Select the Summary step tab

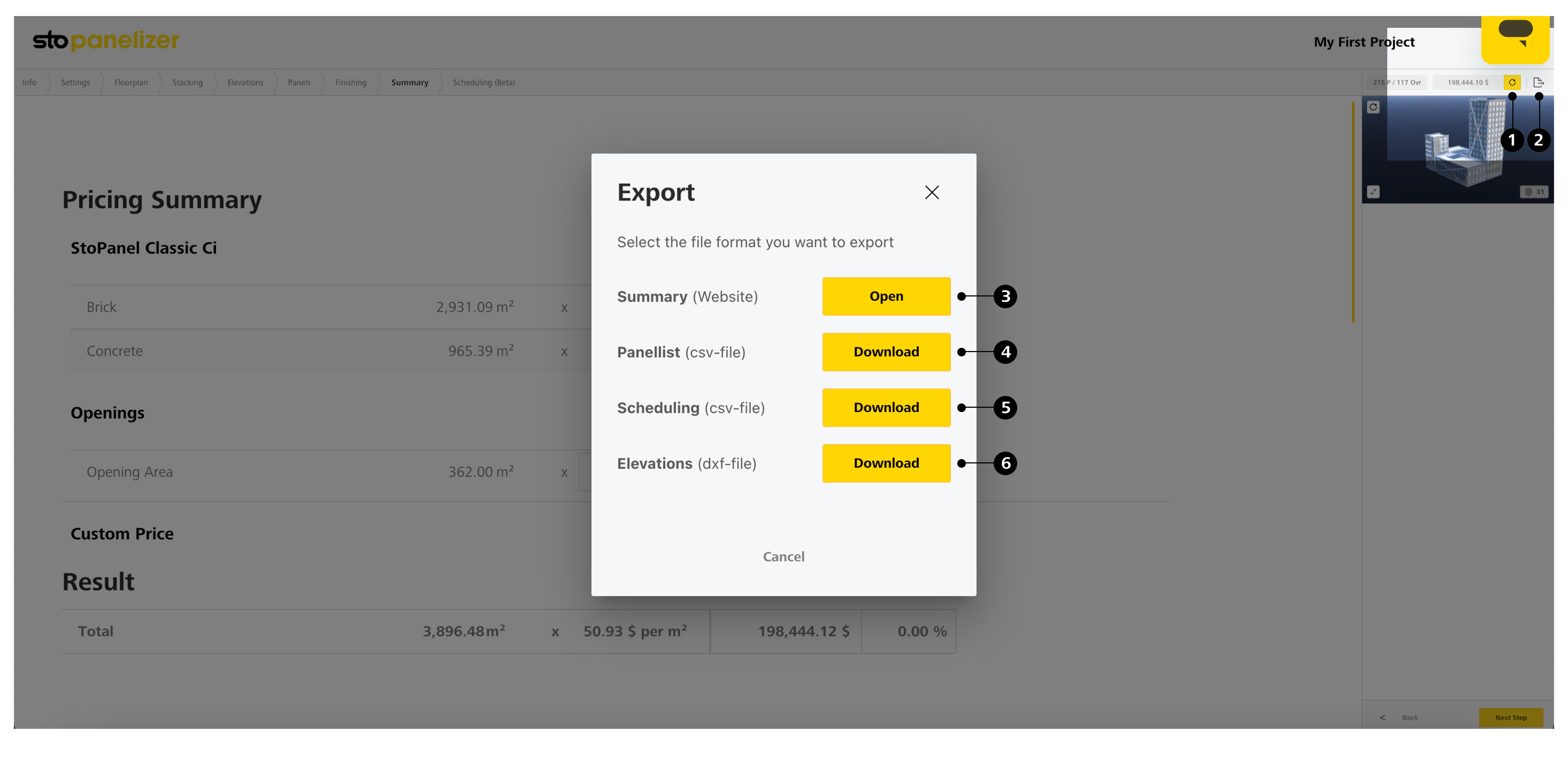tap(410, 83)
